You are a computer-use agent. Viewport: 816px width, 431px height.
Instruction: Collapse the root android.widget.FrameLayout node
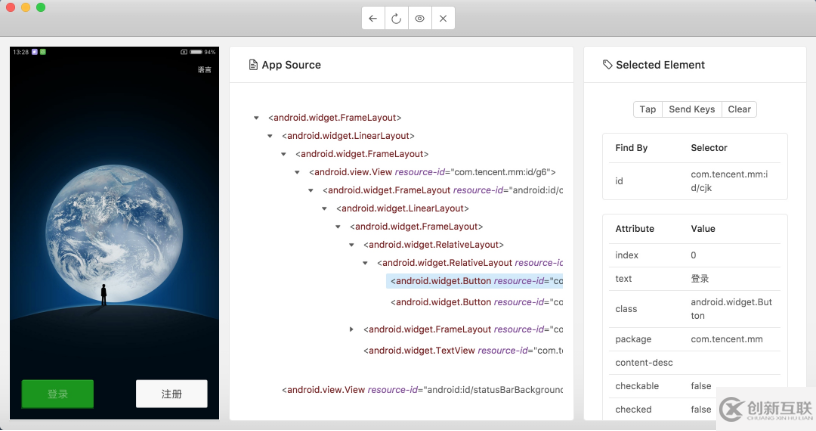tap(256, 118)
